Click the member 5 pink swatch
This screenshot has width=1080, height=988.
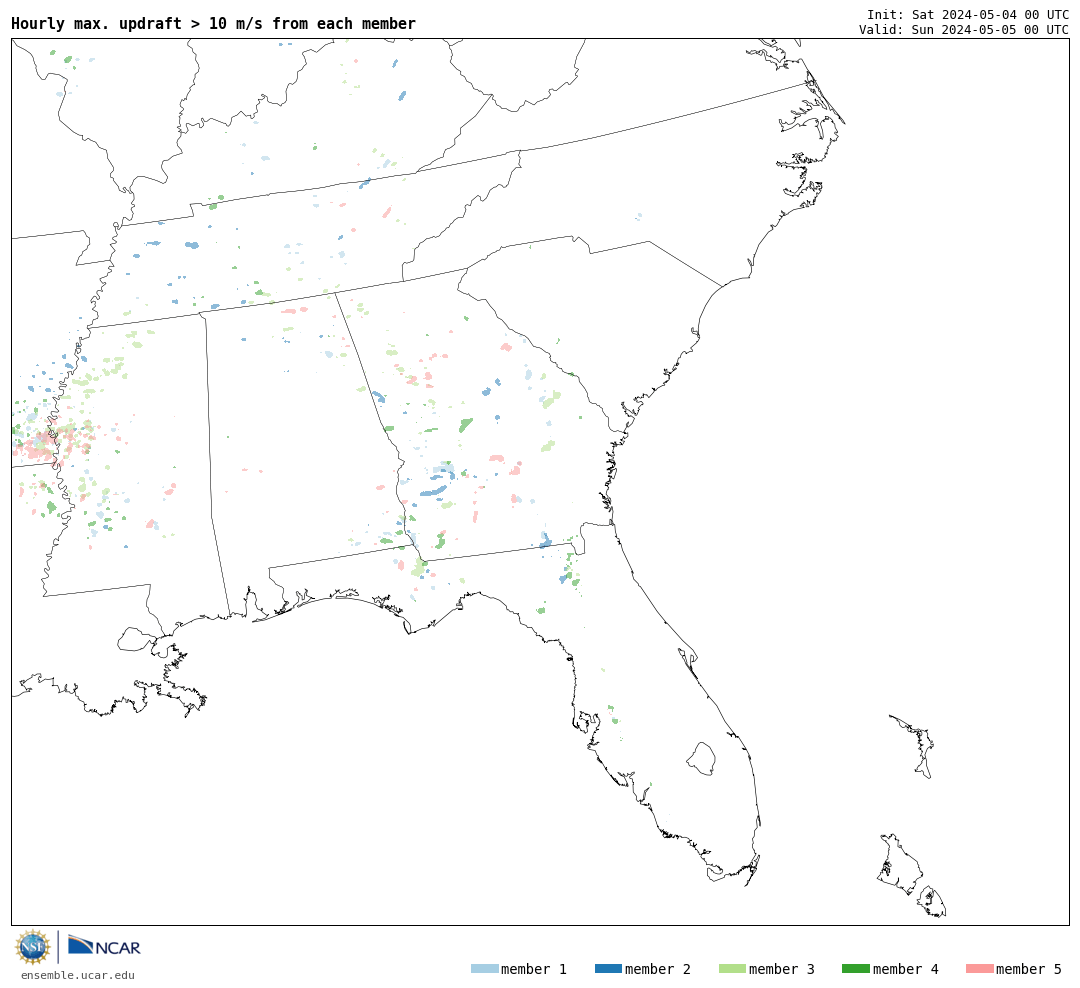pos(979,969)
